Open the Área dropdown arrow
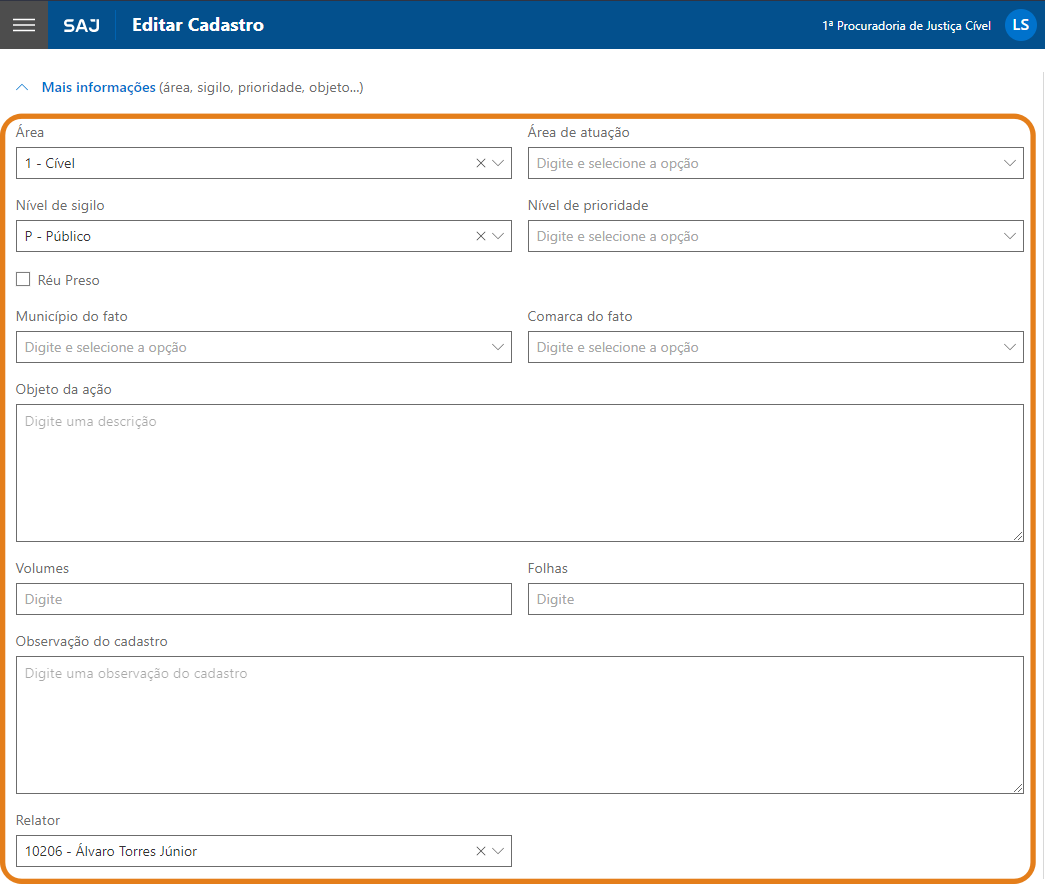 498,163
